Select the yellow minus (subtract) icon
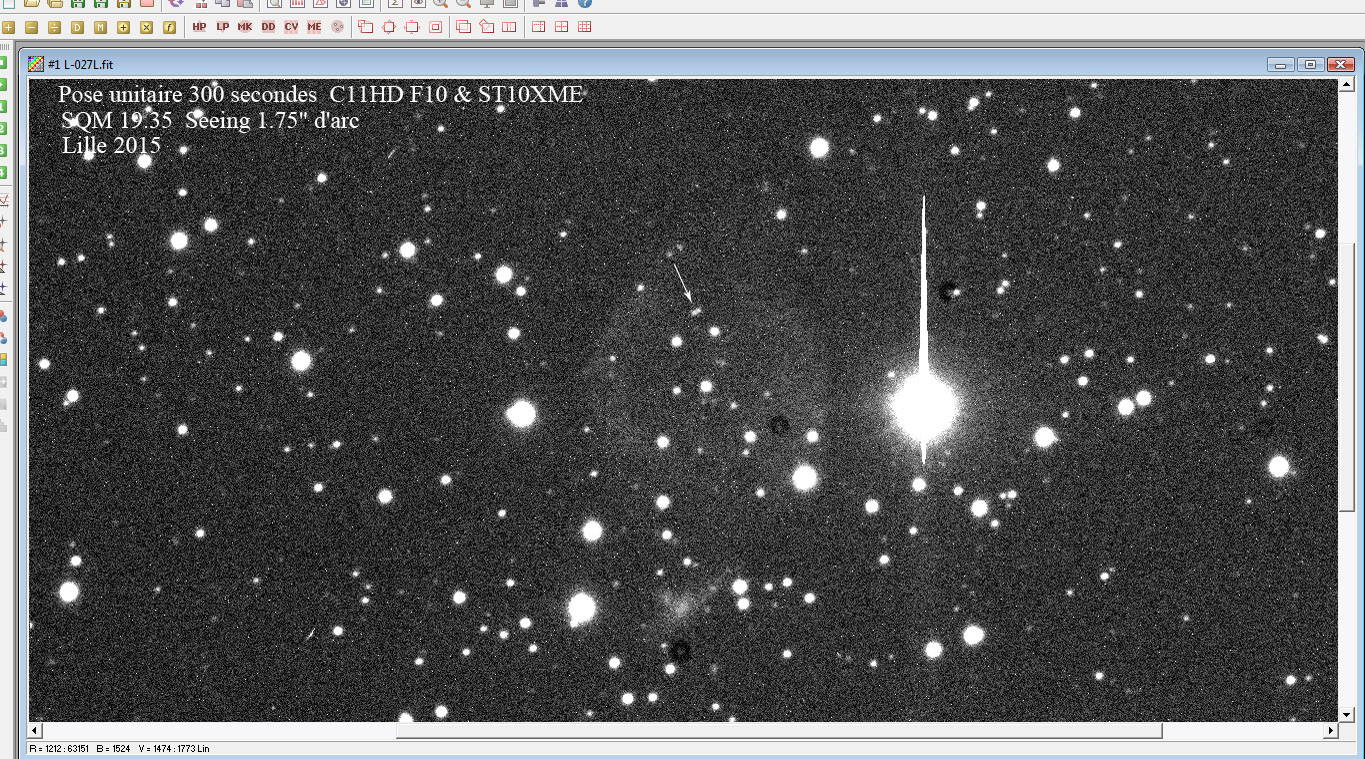 pyautogui.click(x=32, y=27)
